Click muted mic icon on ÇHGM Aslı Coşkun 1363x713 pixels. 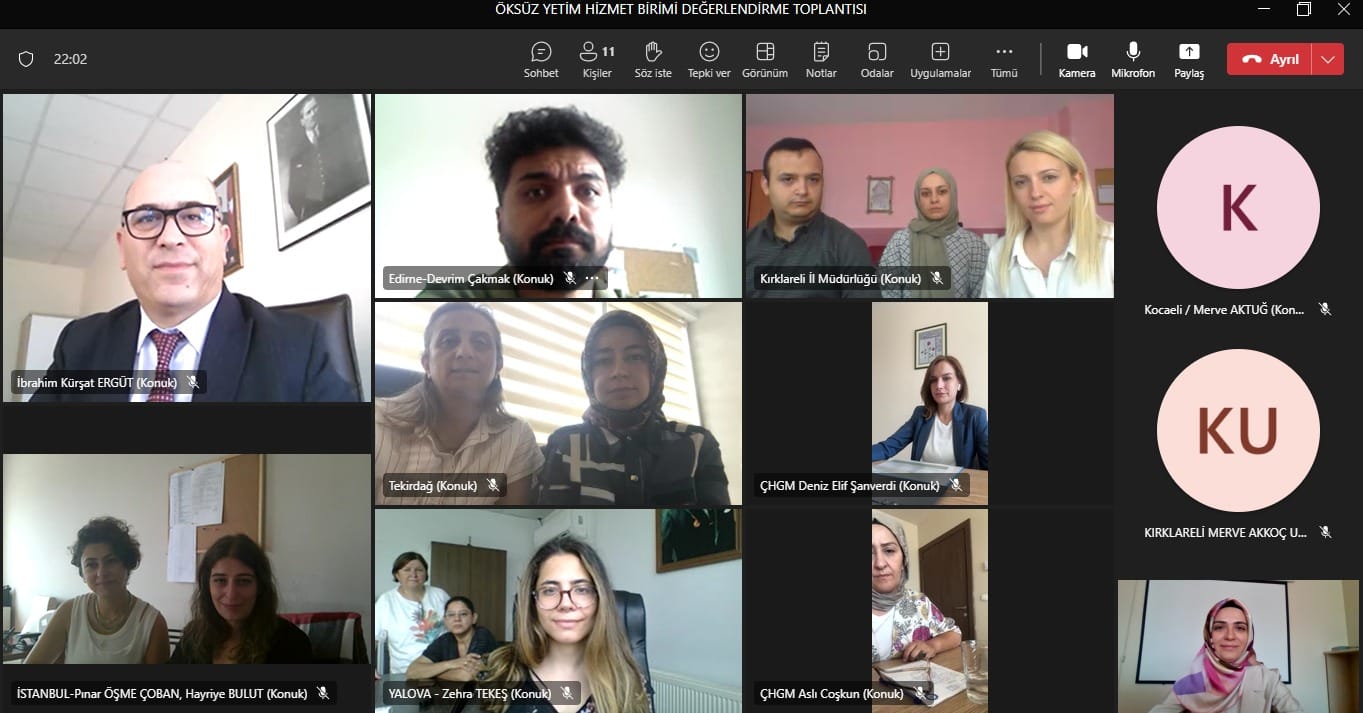[919, 692]
